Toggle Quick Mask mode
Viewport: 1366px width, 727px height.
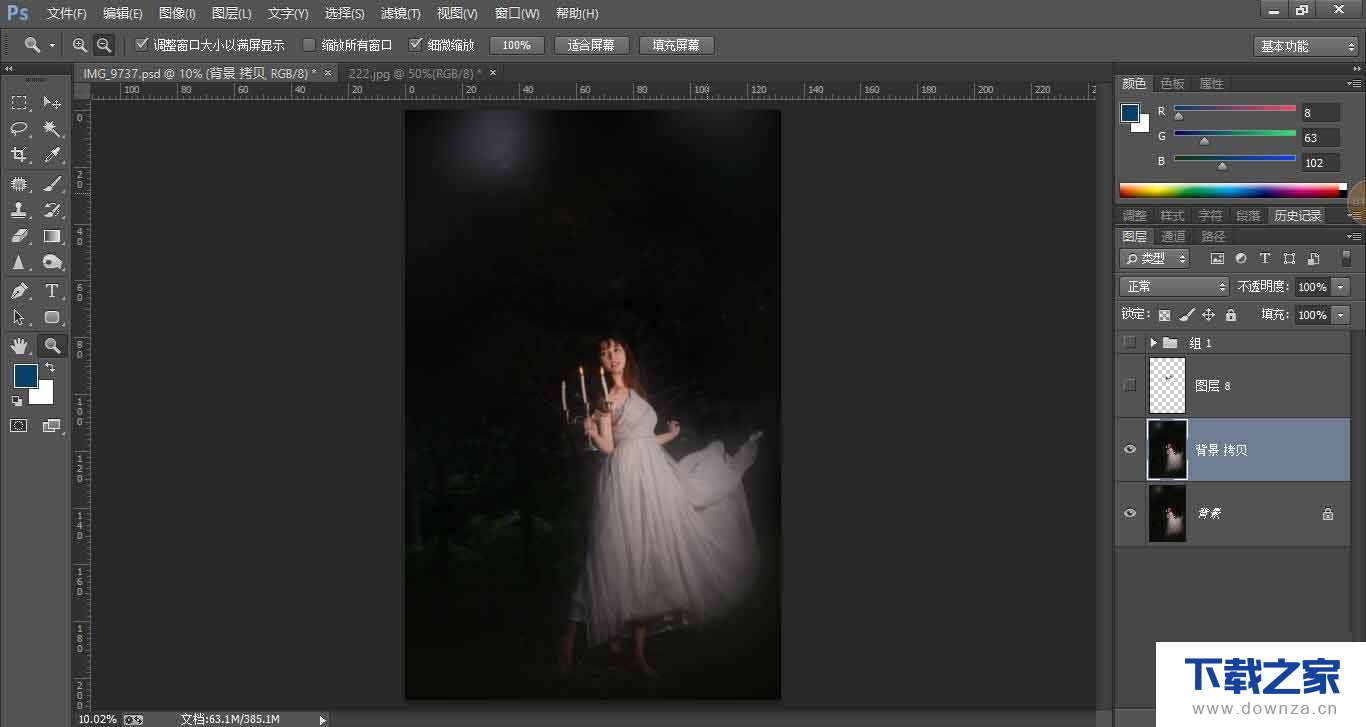point(19,425)
